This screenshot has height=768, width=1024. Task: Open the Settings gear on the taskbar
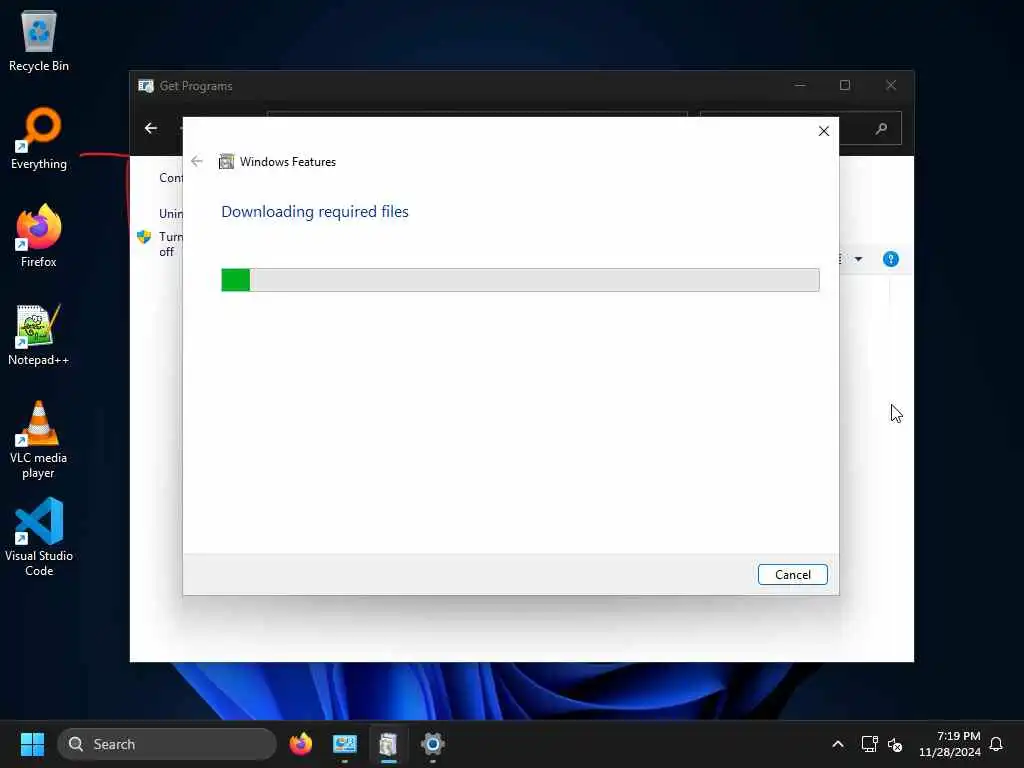(x=432, y=744)
